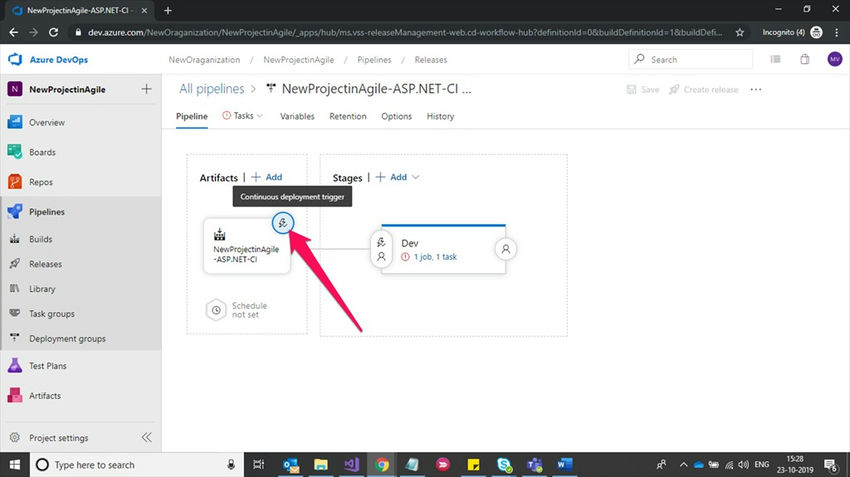This screenshot has height=477, width=850.
Task: Open the user profile avatar
Action: [x=835, y=59]
